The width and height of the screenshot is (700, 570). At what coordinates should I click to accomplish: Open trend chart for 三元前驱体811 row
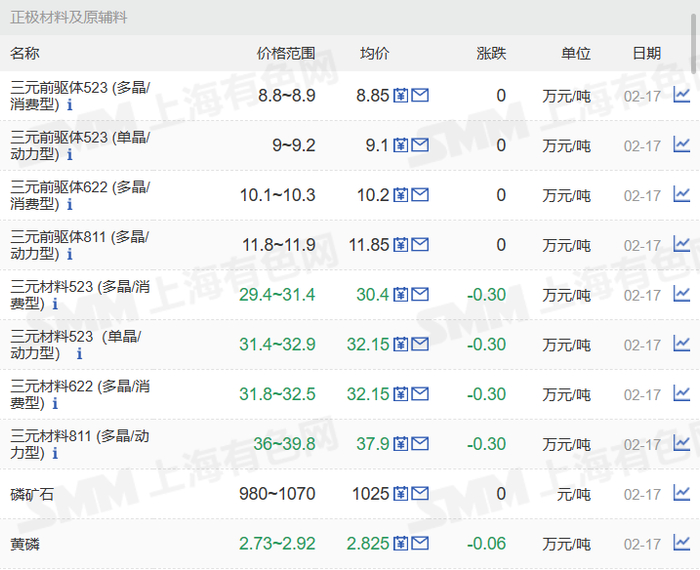click(682, 245)
